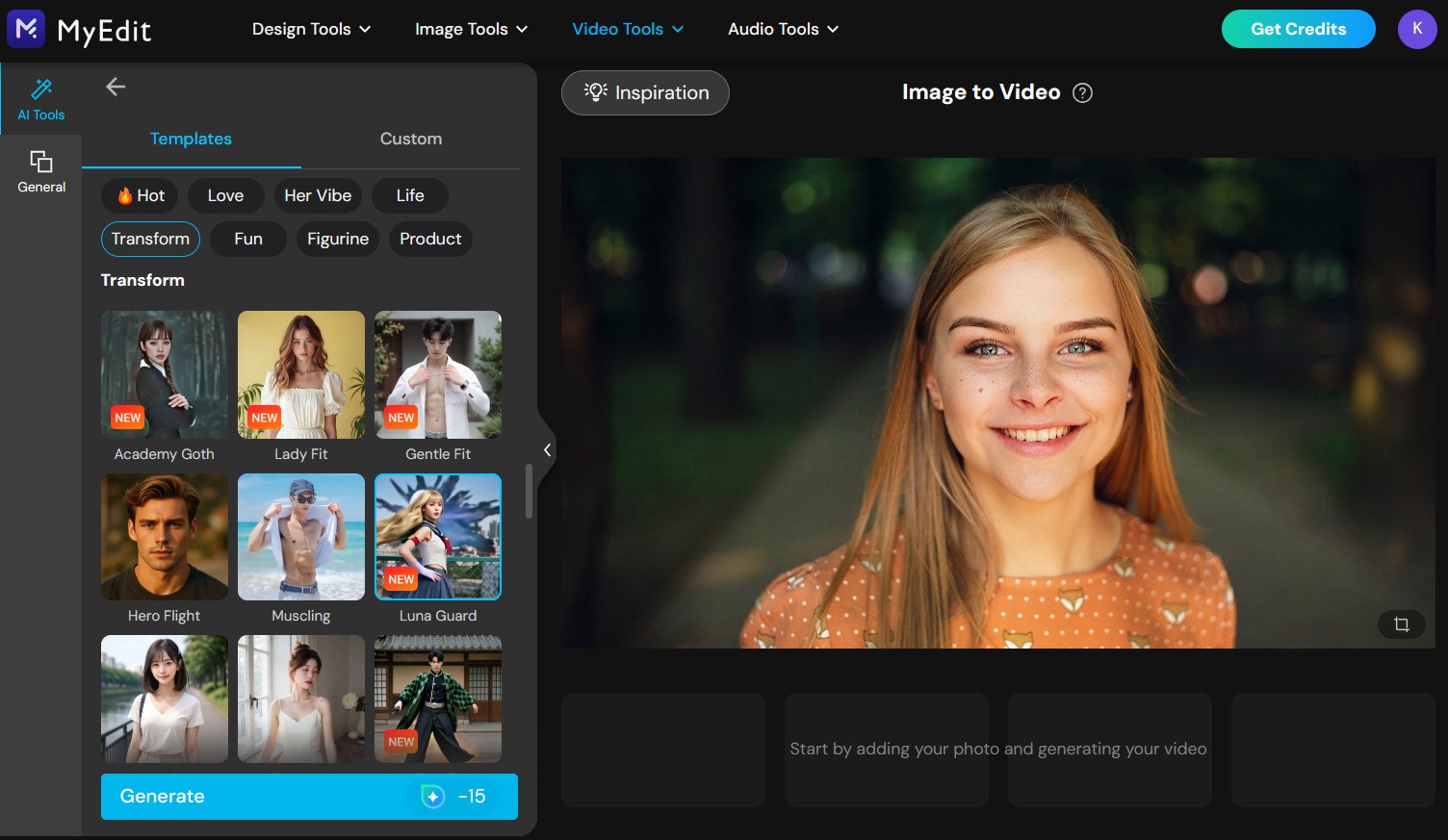Select the Hot category chip

point(141,195)
